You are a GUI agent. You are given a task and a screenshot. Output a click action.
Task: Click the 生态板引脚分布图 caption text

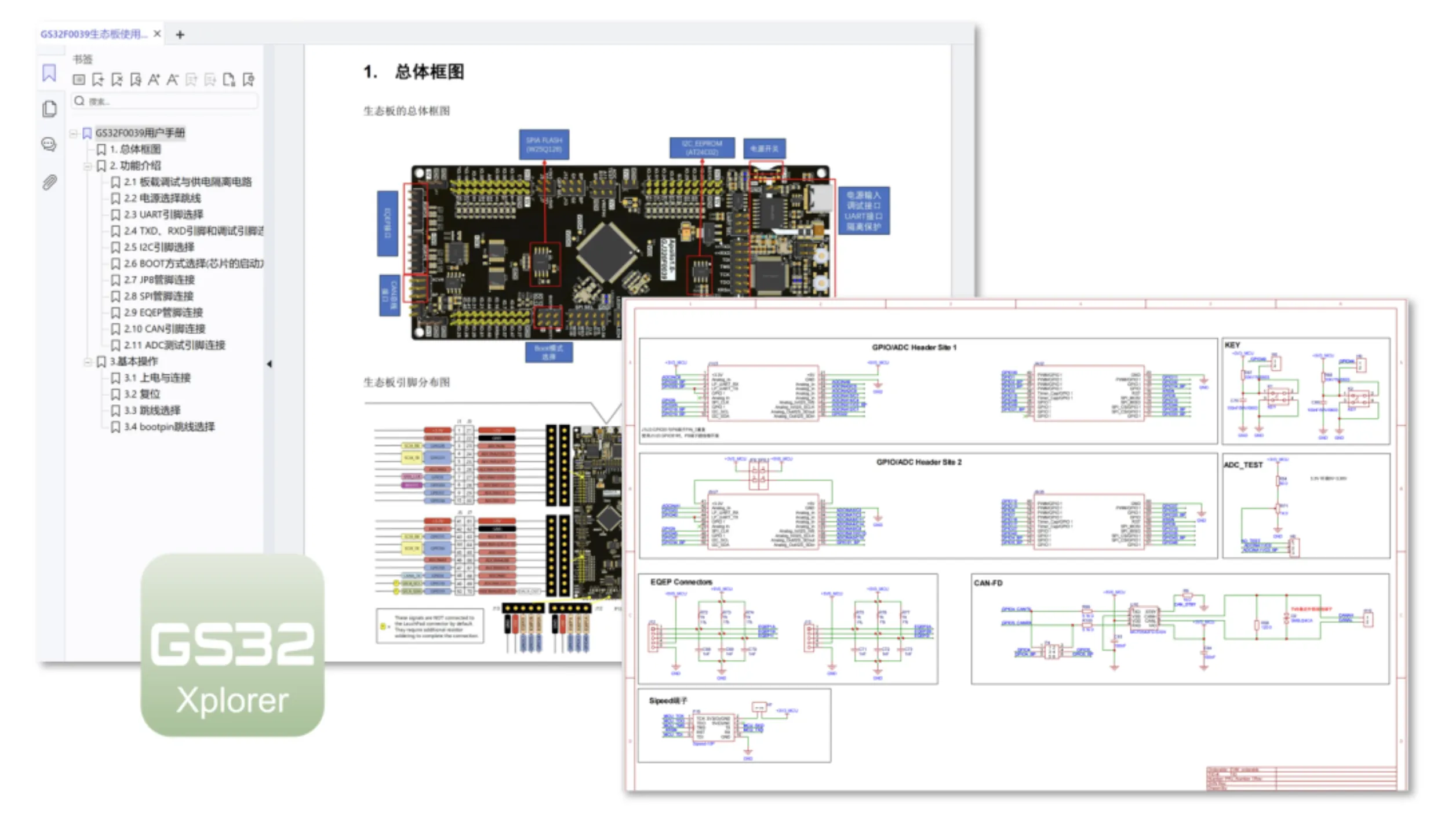click(406, 382)
